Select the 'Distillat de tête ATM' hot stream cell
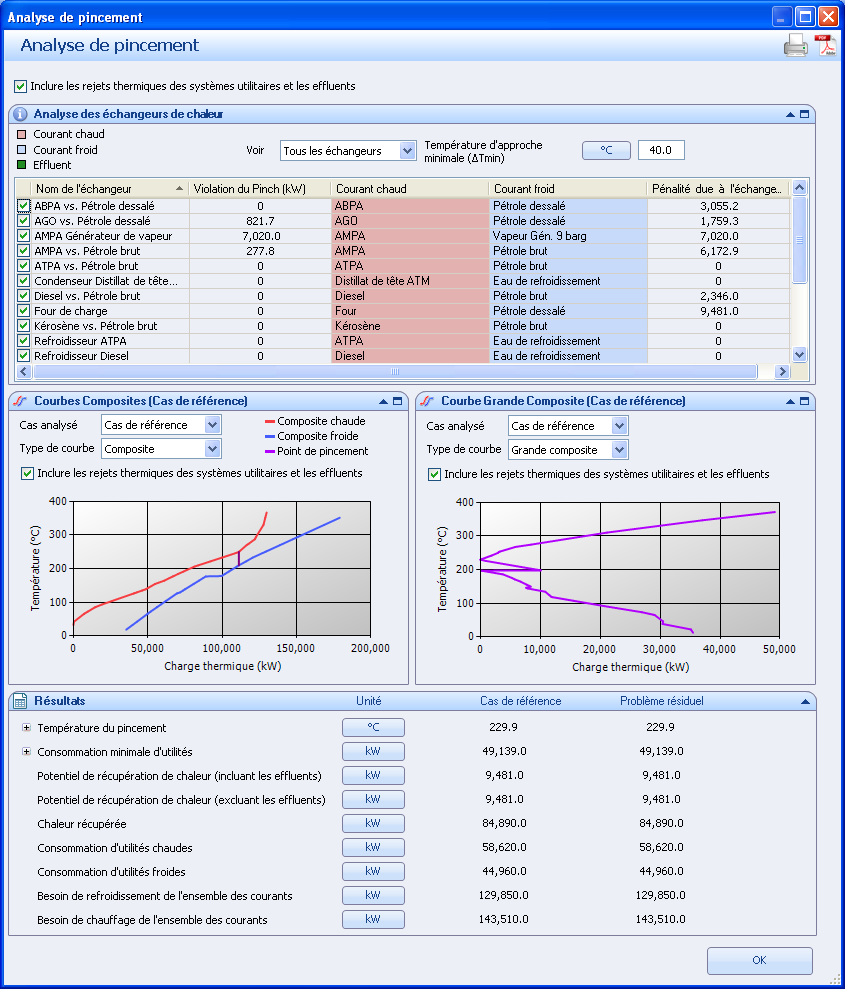The height and width of the screenshot is (989, 845). point(410,281)
